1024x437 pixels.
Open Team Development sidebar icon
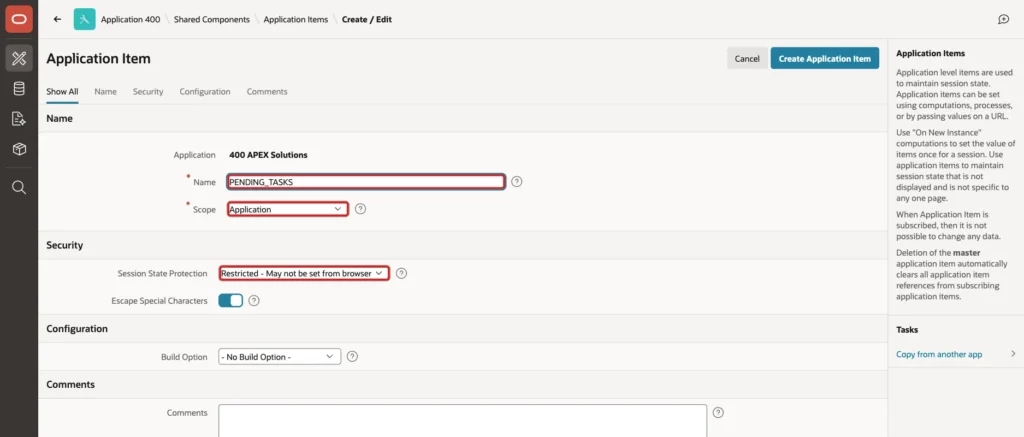coord(19,119)
